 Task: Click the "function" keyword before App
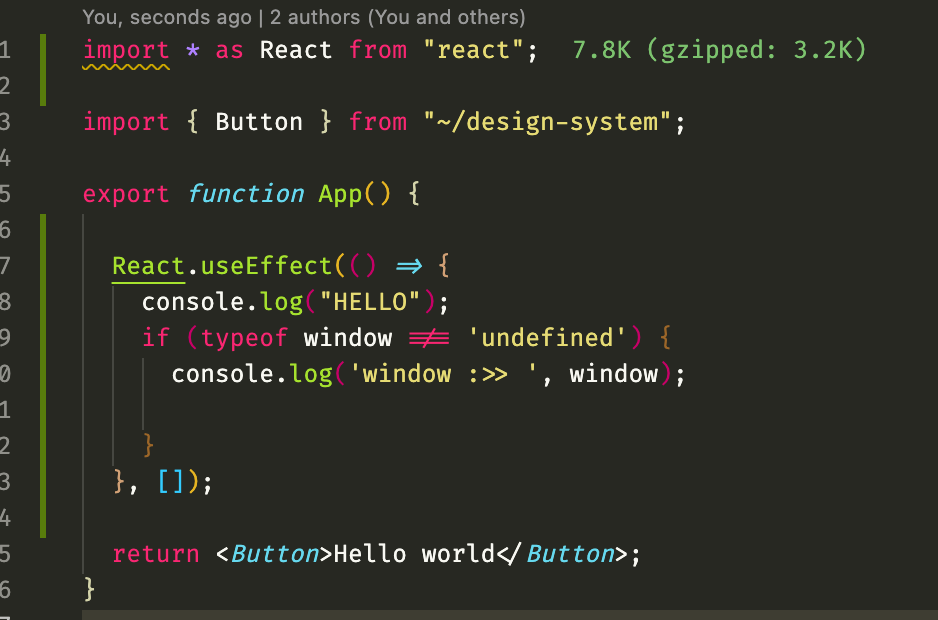[245, 194]
